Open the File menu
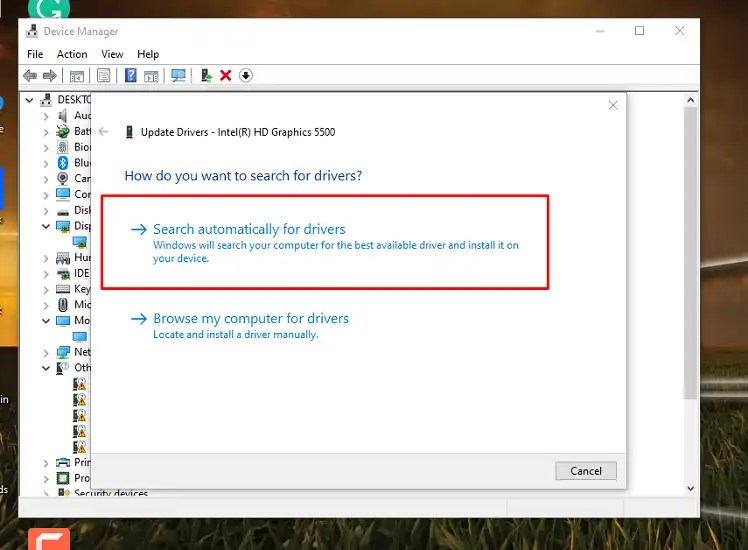This screenshot has width=748, height=550. (x=35, y=54)
